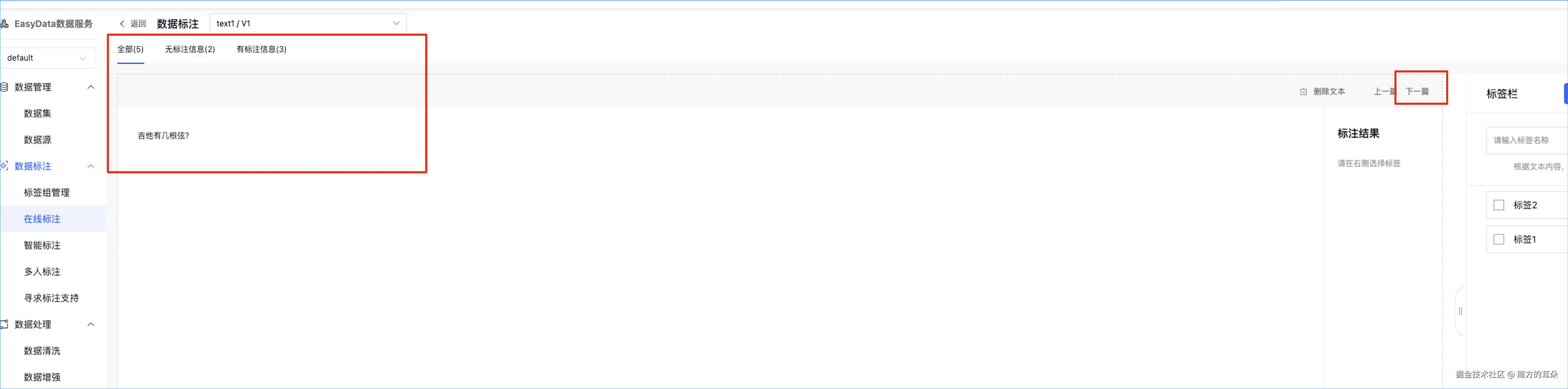Click the label panel collapse handle

point(1460,312)
